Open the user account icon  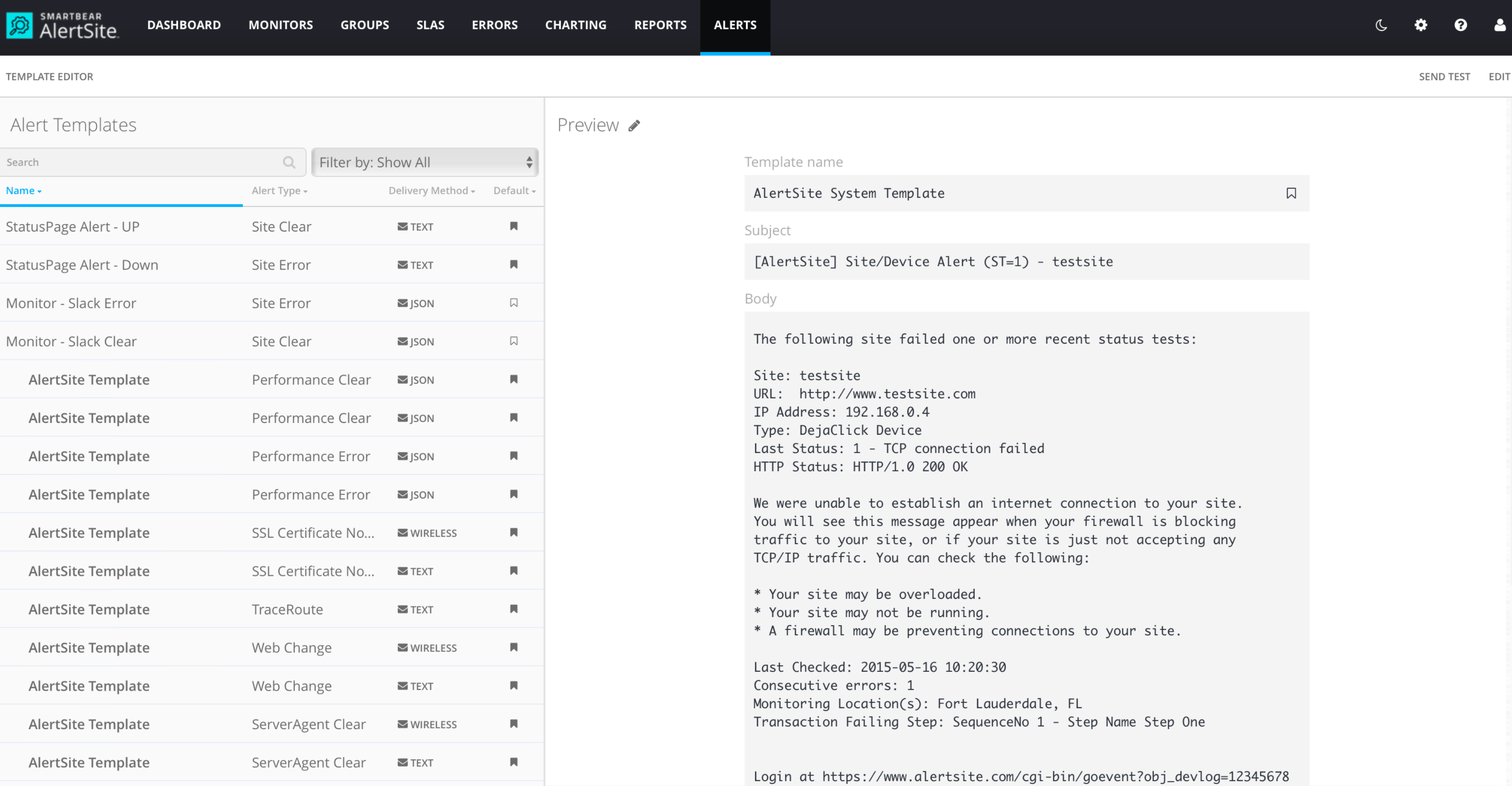[x=1500, y=25]
